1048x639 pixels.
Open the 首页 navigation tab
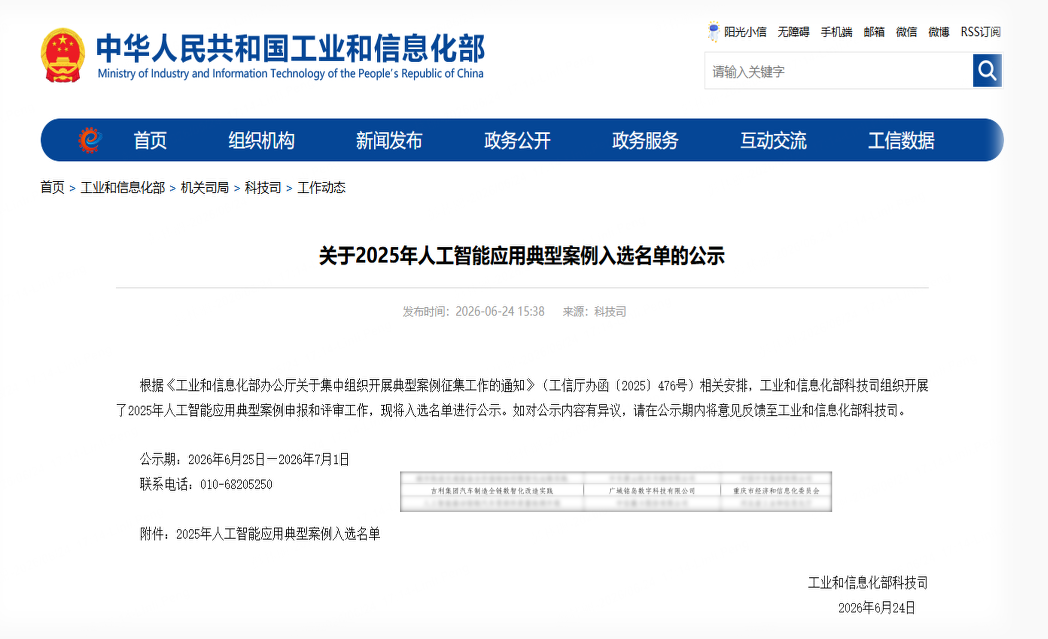tap(150, 140)
